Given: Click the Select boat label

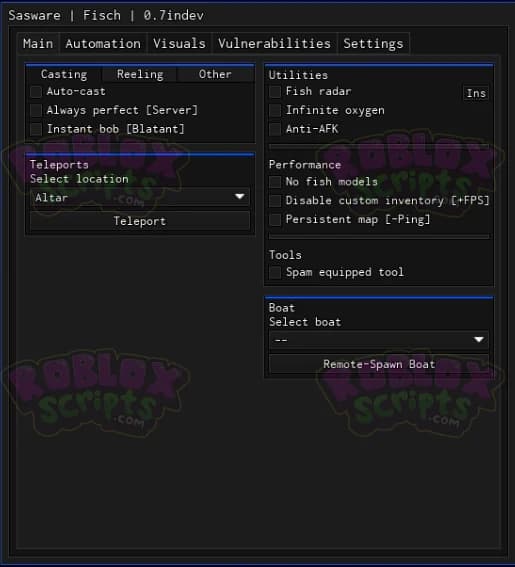Looking at the screenshot, I should [305, 322].
